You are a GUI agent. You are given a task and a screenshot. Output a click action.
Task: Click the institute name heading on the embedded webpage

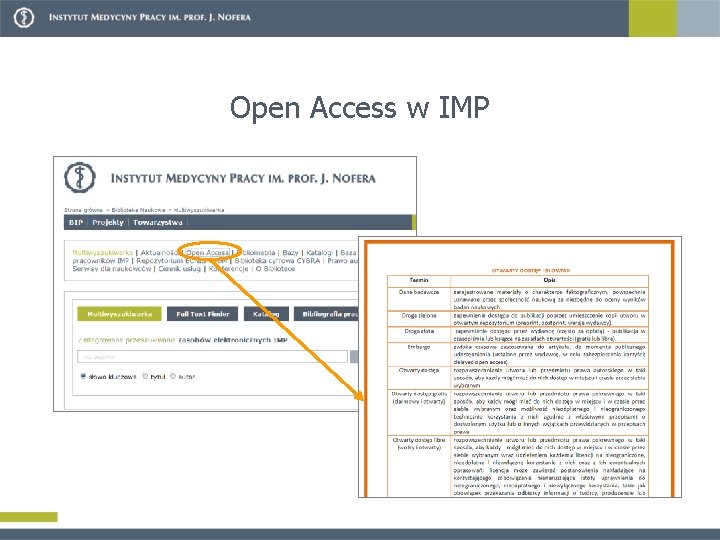243,178
